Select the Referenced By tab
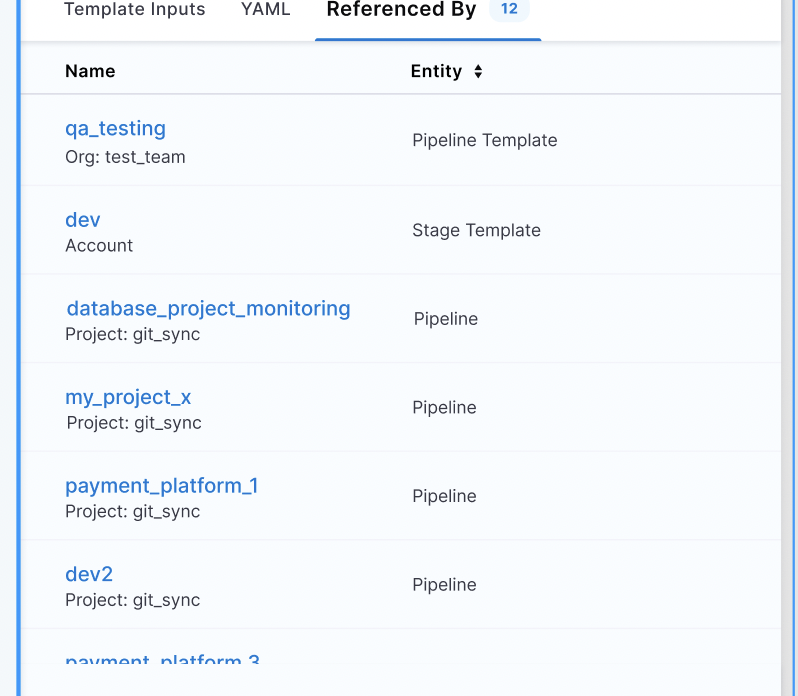This screenshot has width=798, height=696. pos(401,10)
